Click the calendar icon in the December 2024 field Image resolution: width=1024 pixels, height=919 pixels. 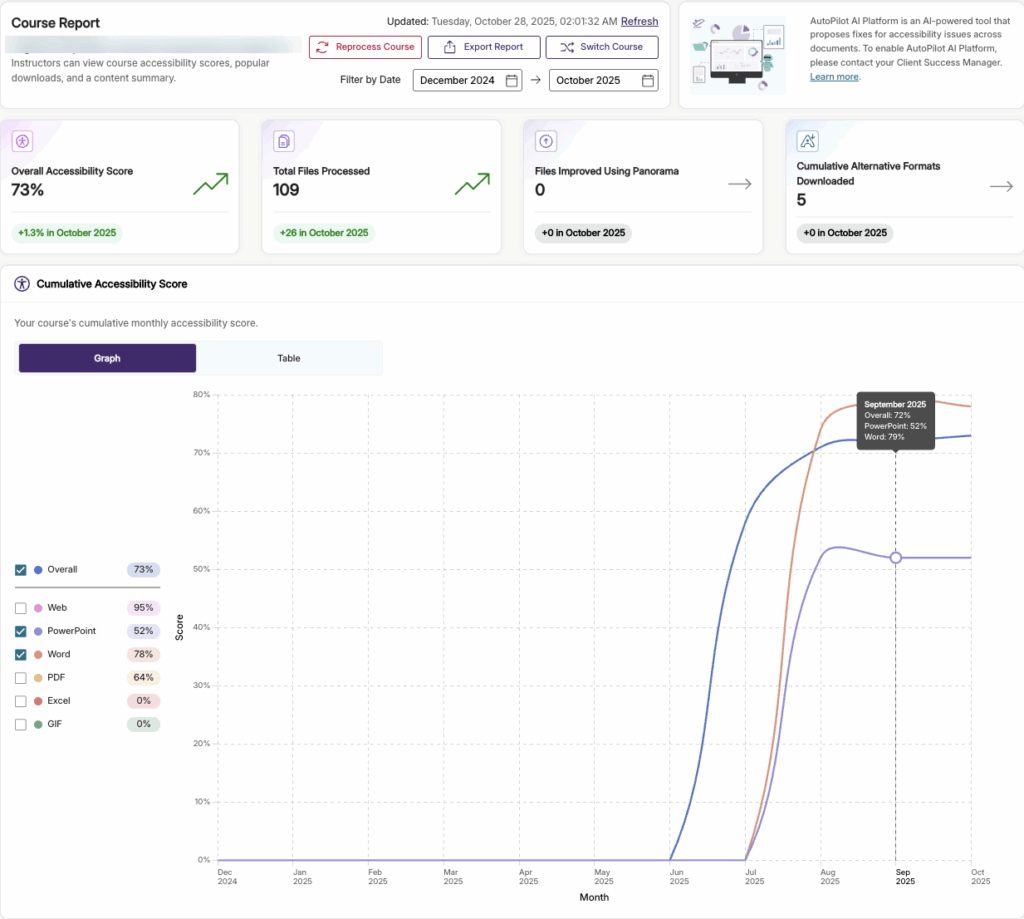tap(511, 80)
